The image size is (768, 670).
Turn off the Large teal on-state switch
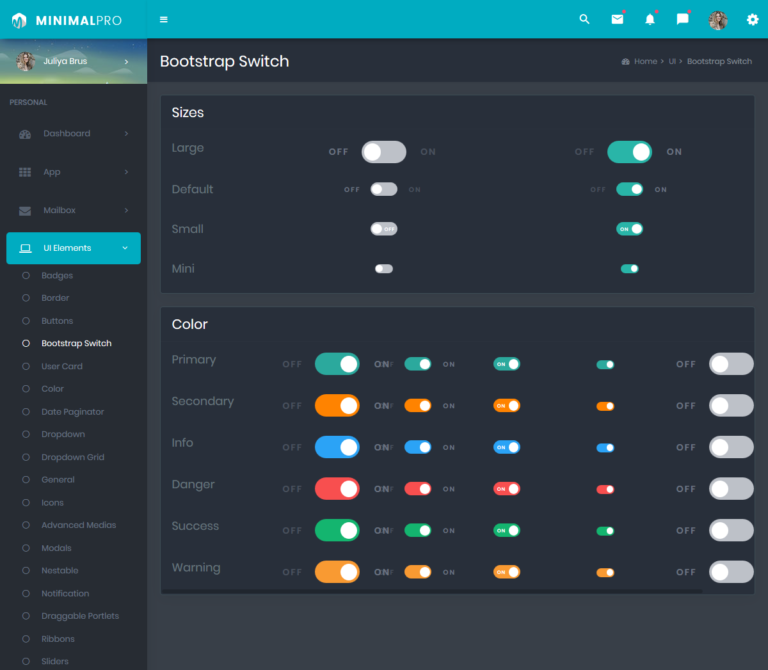(x=629, y=152)
